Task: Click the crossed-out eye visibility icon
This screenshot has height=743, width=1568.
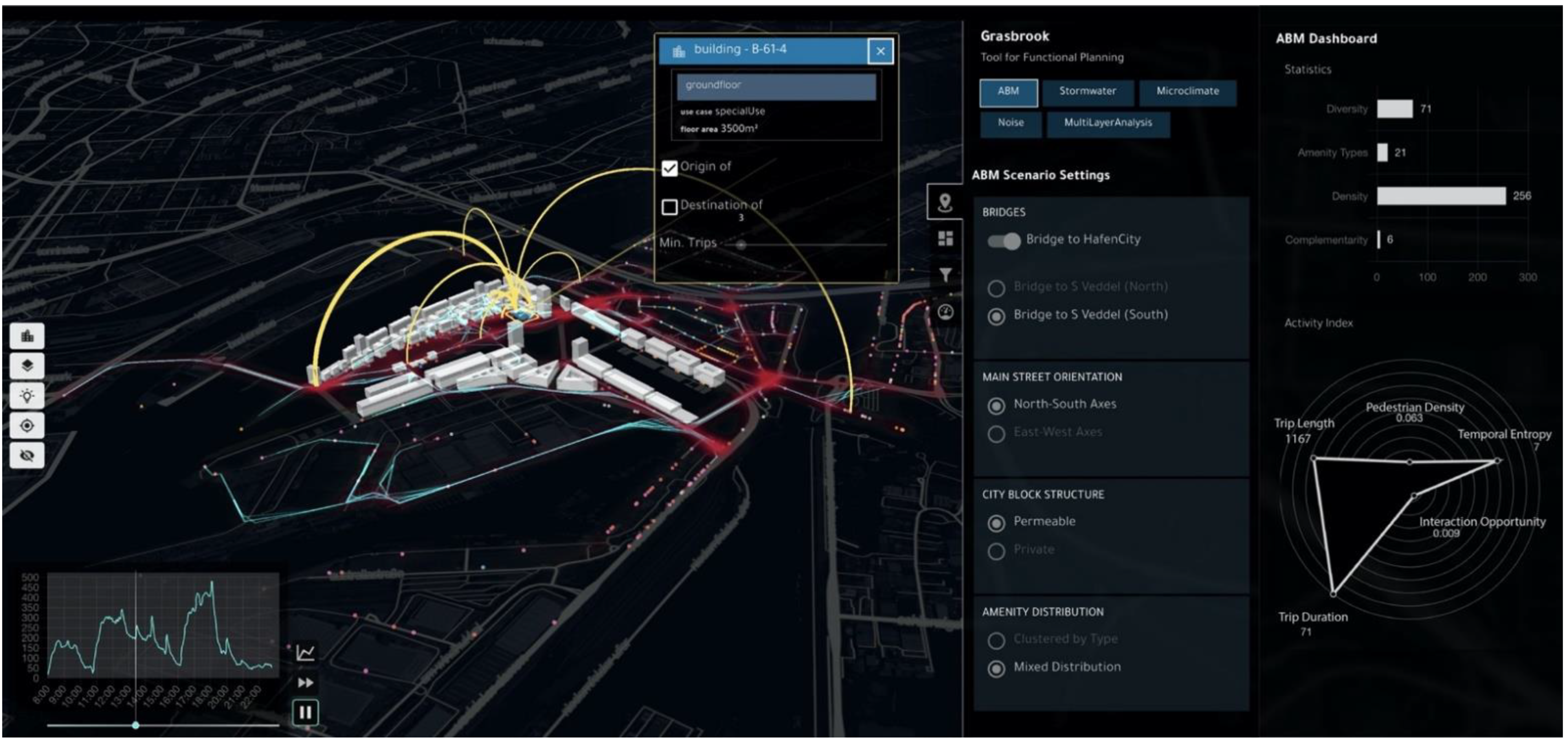Action: pos(27,455)
